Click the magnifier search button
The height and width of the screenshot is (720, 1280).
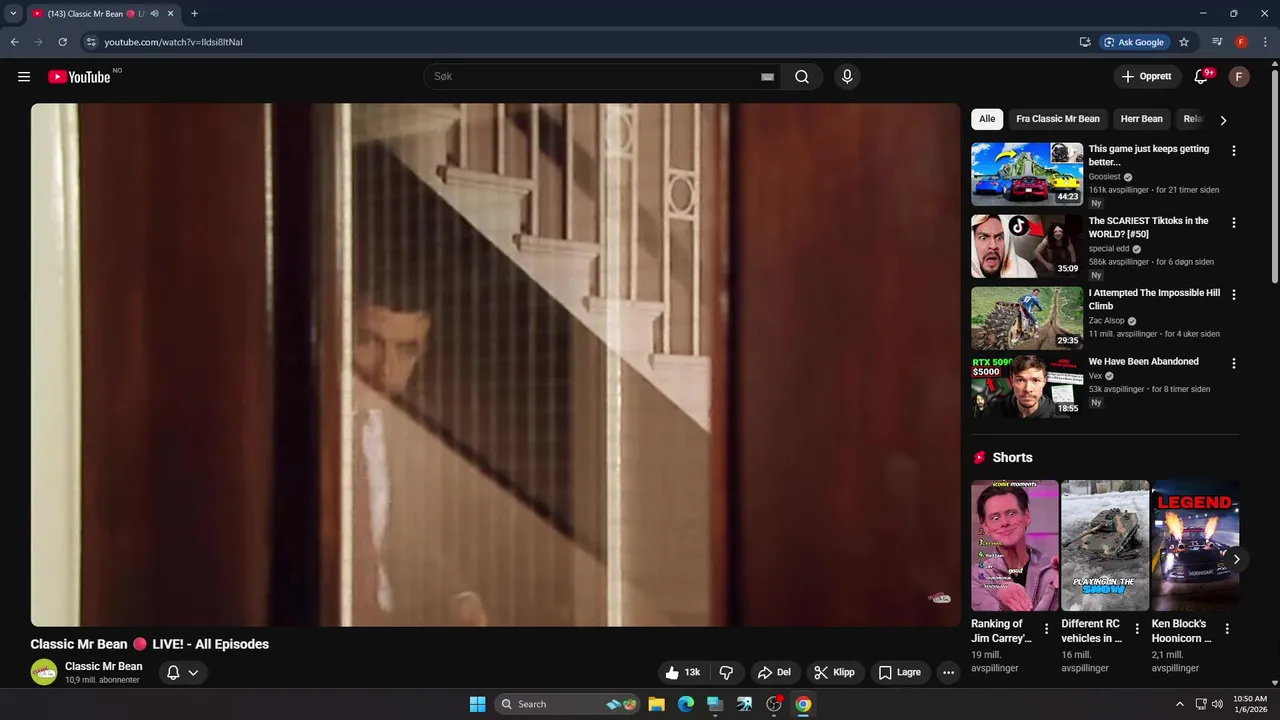click(802, 77)
